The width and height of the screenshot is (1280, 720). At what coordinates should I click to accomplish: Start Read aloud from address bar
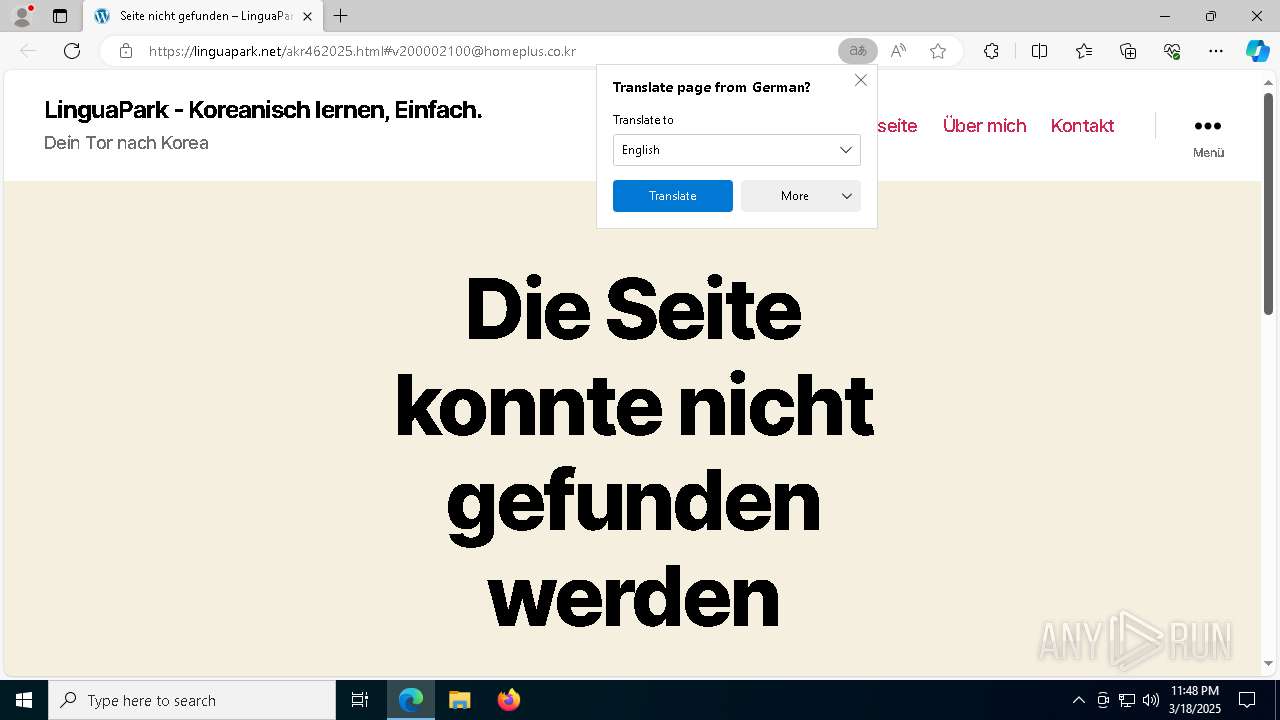pyautogui.click(x=898, y=51)
